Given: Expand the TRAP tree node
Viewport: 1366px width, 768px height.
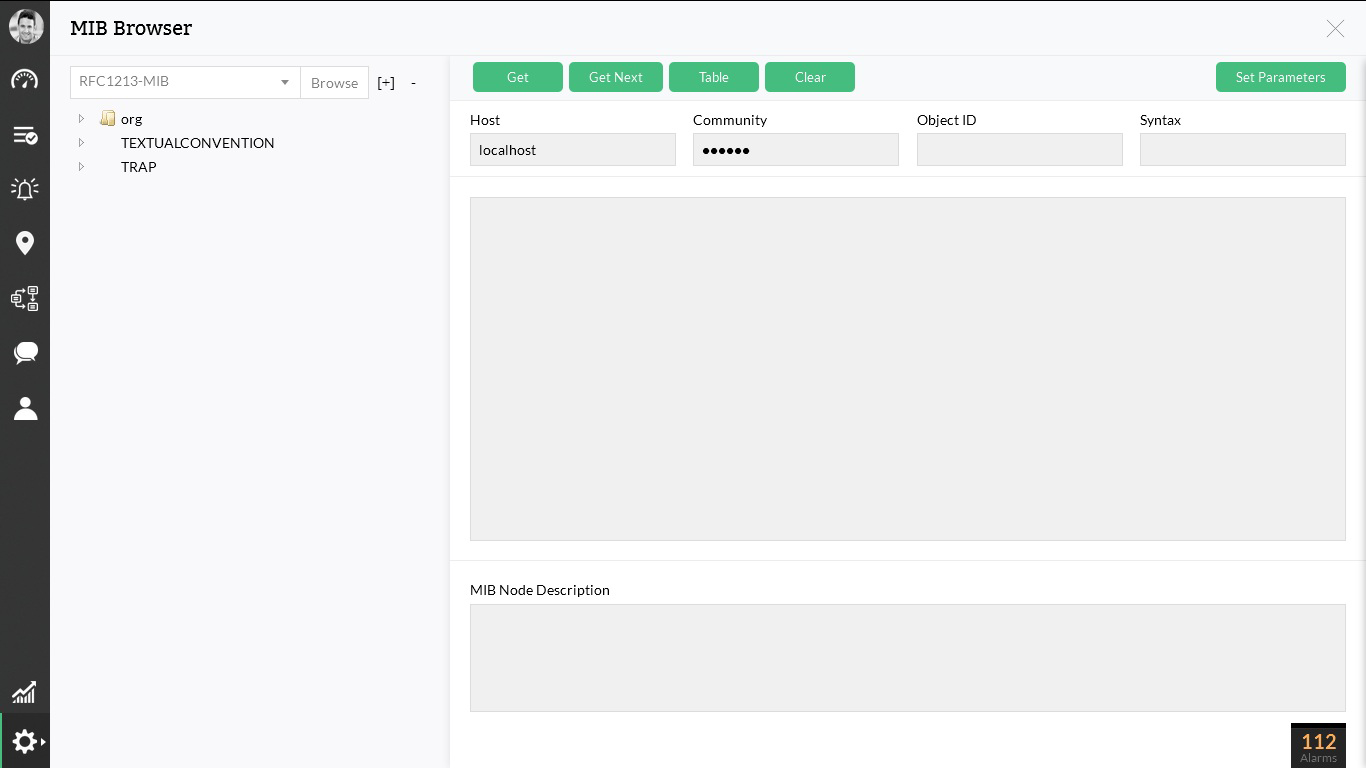Looking at the screenshot, I should coord(81,167).
